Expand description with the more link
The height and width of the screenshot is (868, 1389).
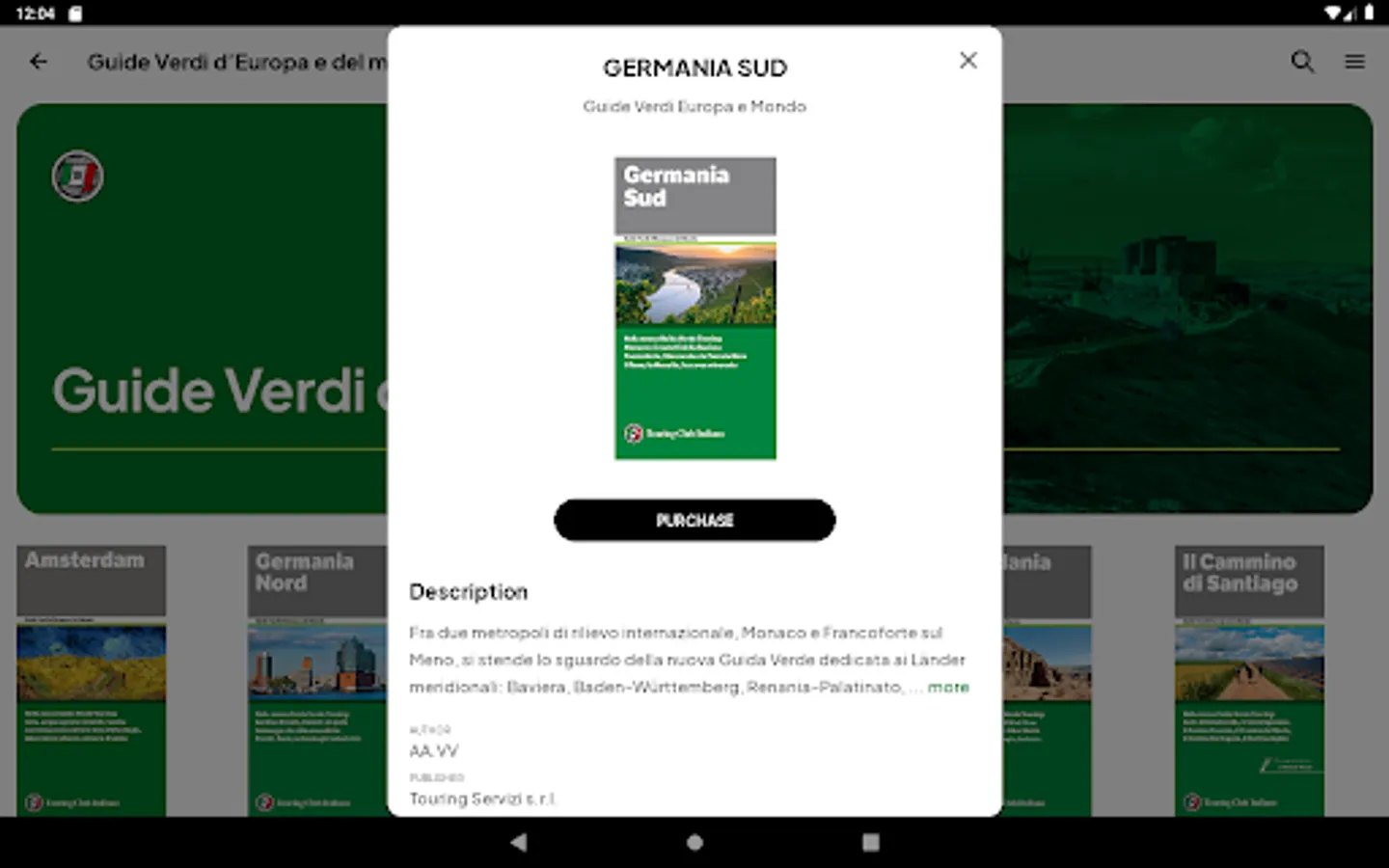tap(948, 687)
